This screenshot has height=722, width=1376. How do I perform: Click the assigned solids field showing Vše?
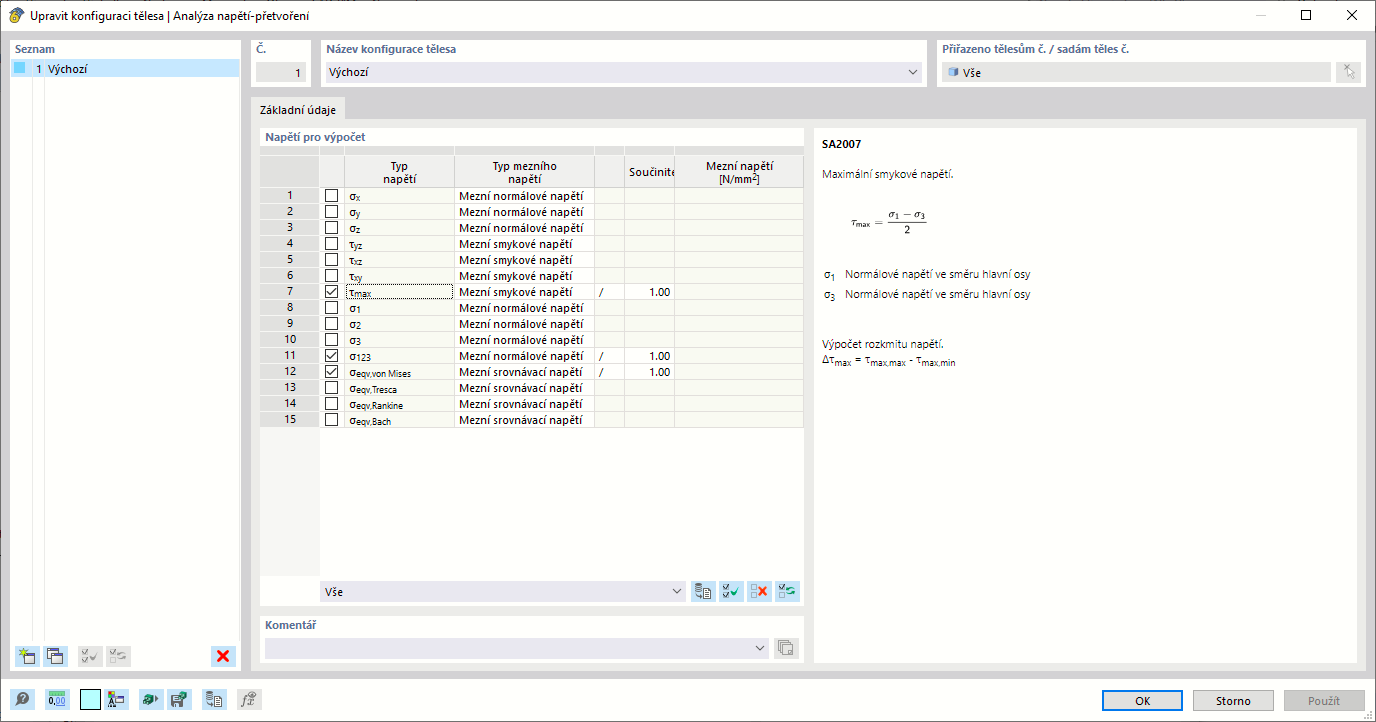pyautogui.click(x=1136, y=72)
